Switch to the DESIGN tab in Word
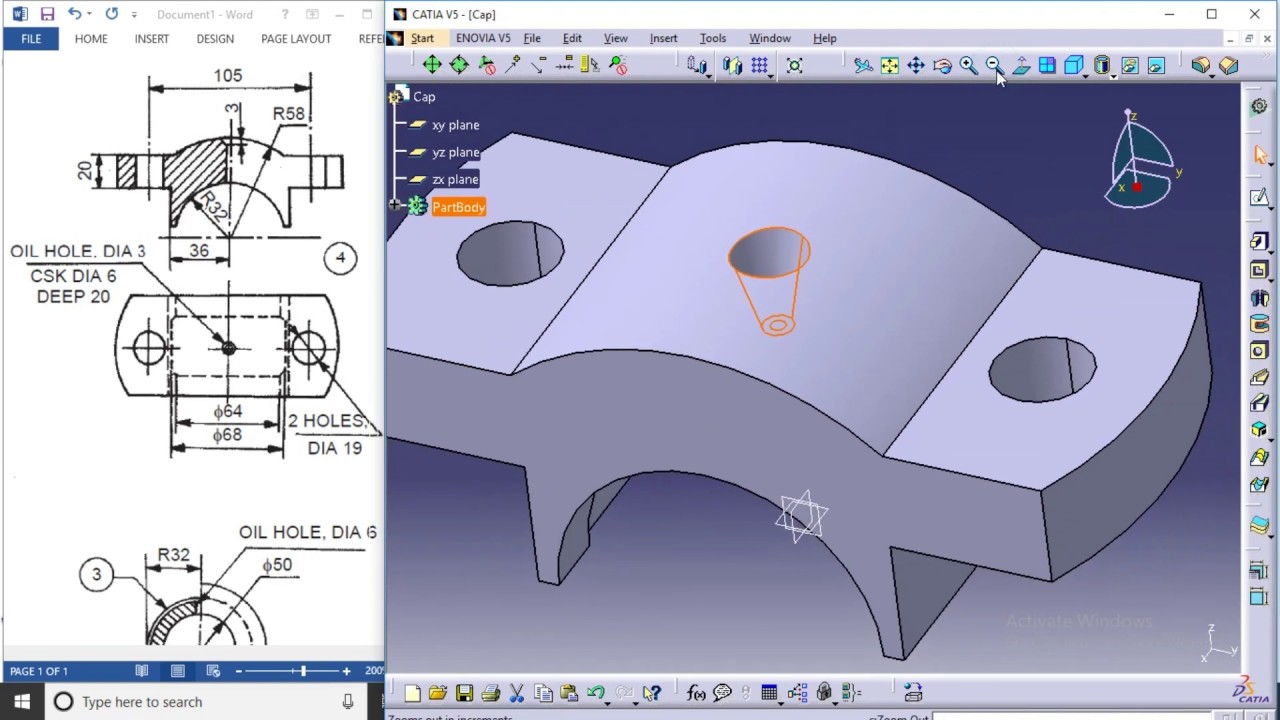The width and height of the screenshot is (1280, 720). [x=215, y=38]
